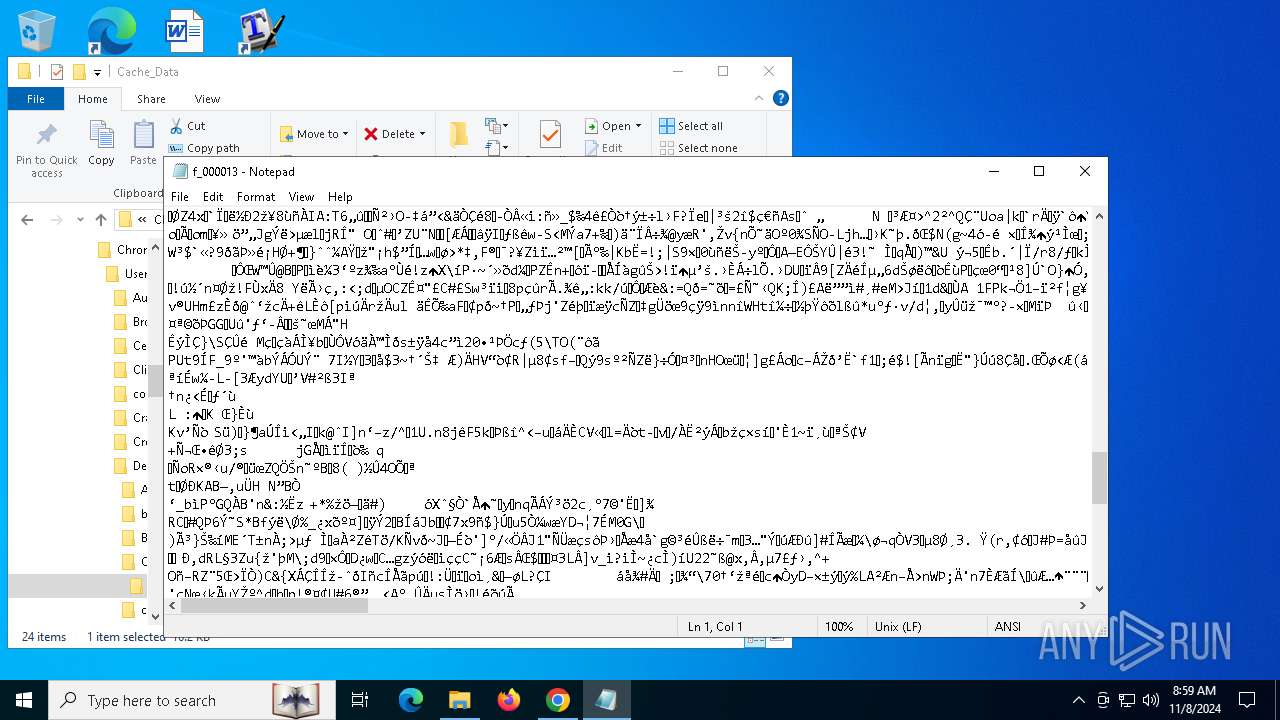1280x720 pixels.
Task: Go back using the Explorer back arrow
Action: [27, 220]
